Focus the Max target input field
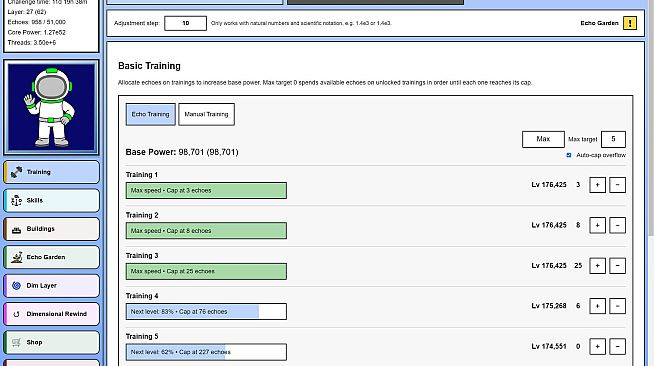Image resolution: width=654 pixels, height=366 pixels. click(x=613, y=139)
